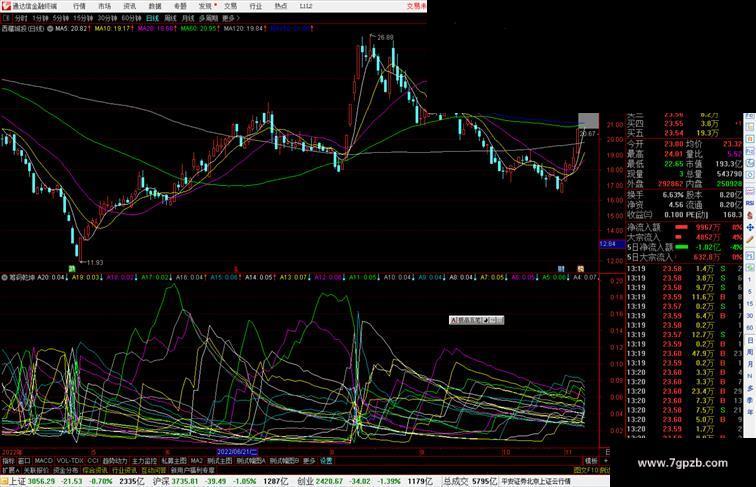Select the MACD indicator tab
This screenshot has width=756, height=487.
43,461
